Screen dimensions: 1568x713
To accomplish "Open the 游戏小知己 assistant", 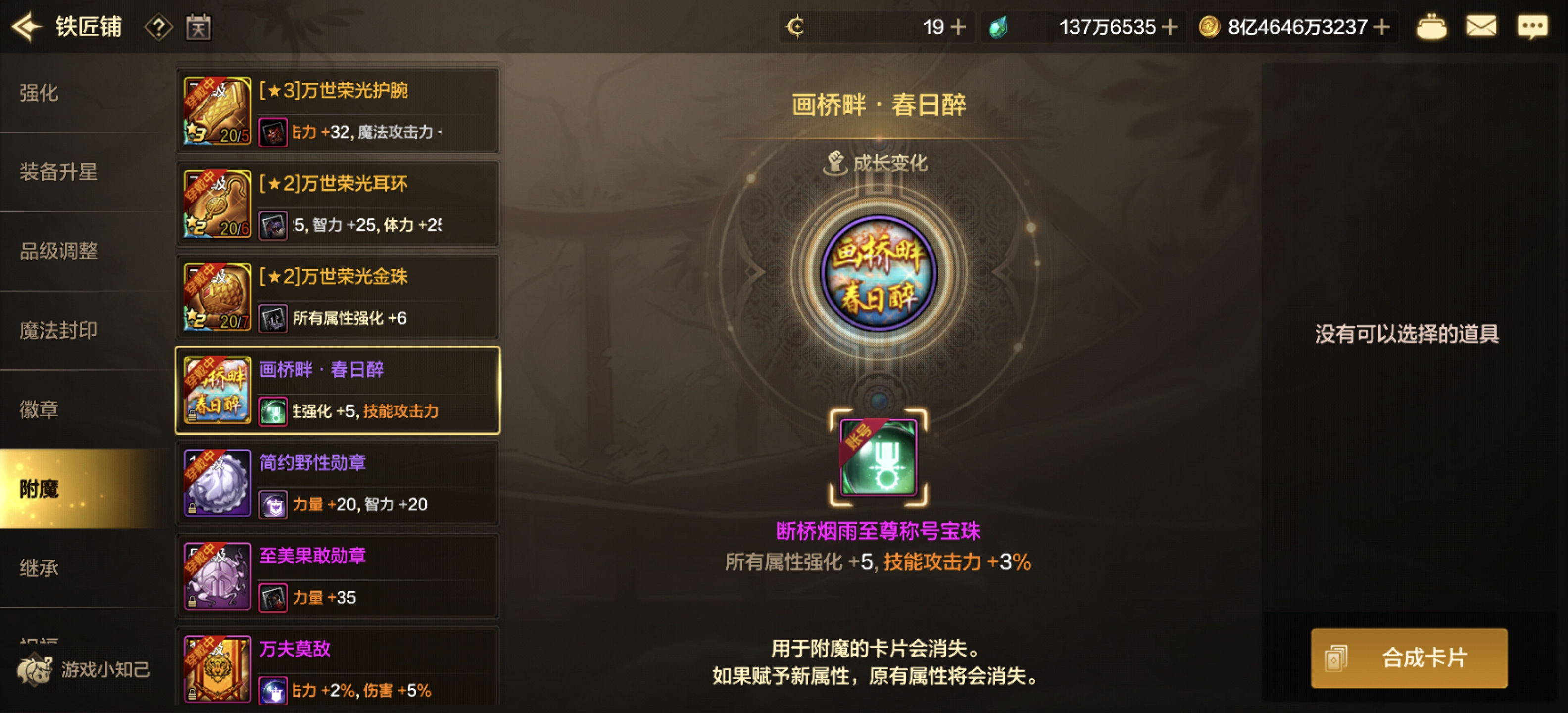I will click(x=84, y=669).
